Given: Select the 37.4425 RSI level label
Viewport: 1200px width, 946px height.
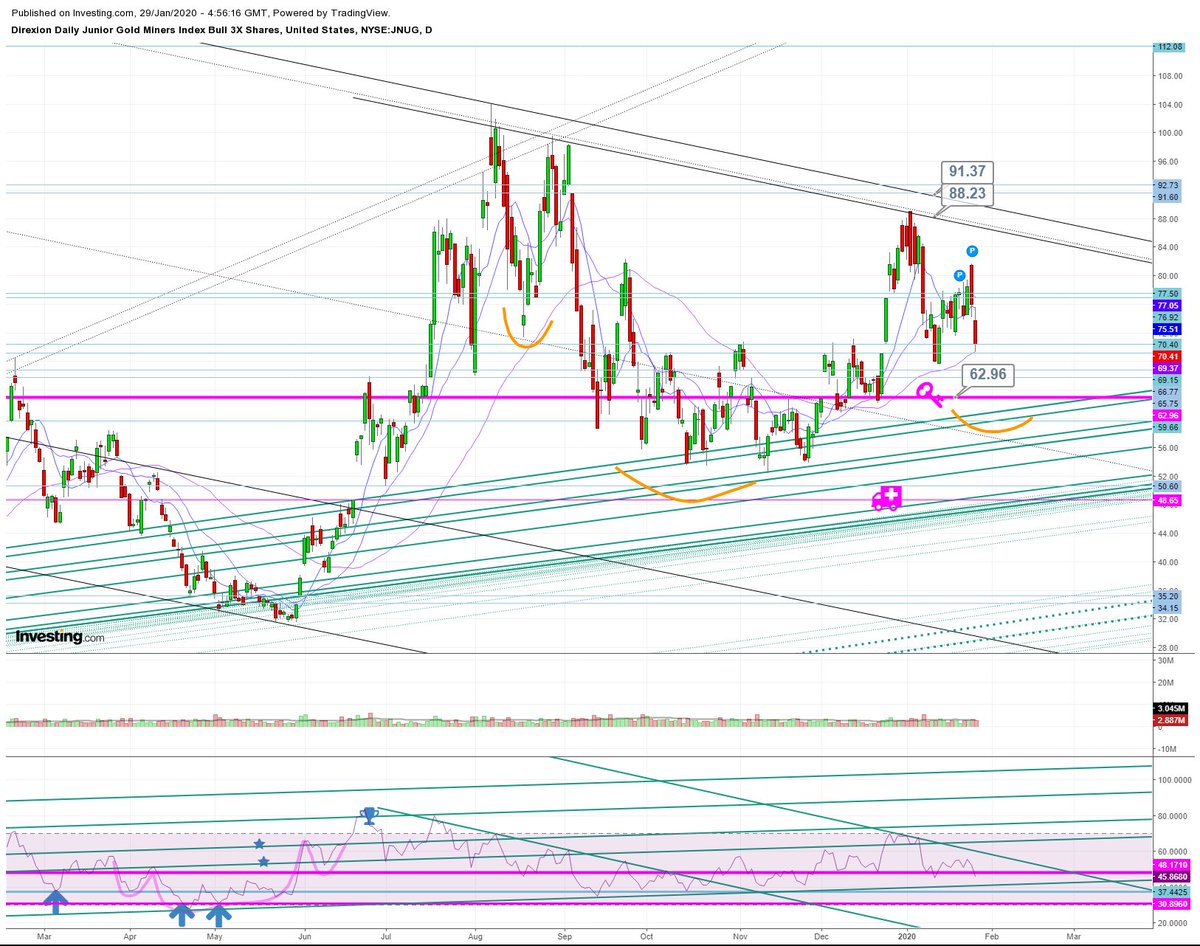Looking at the screenshot, I should [1171, 891].
